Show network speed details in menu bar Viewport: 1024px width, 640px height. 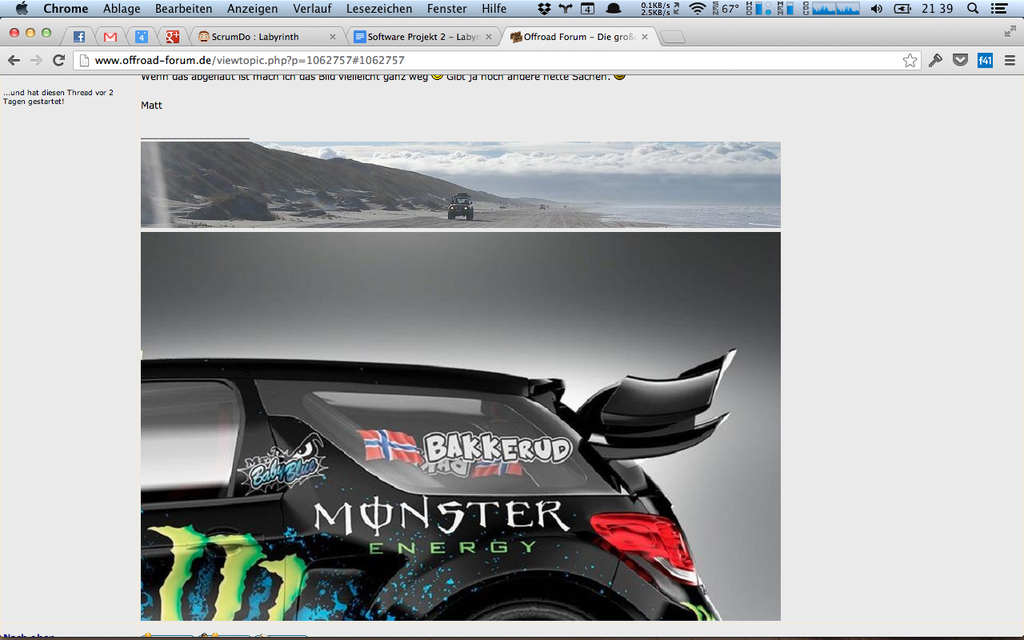click(660, 8)
